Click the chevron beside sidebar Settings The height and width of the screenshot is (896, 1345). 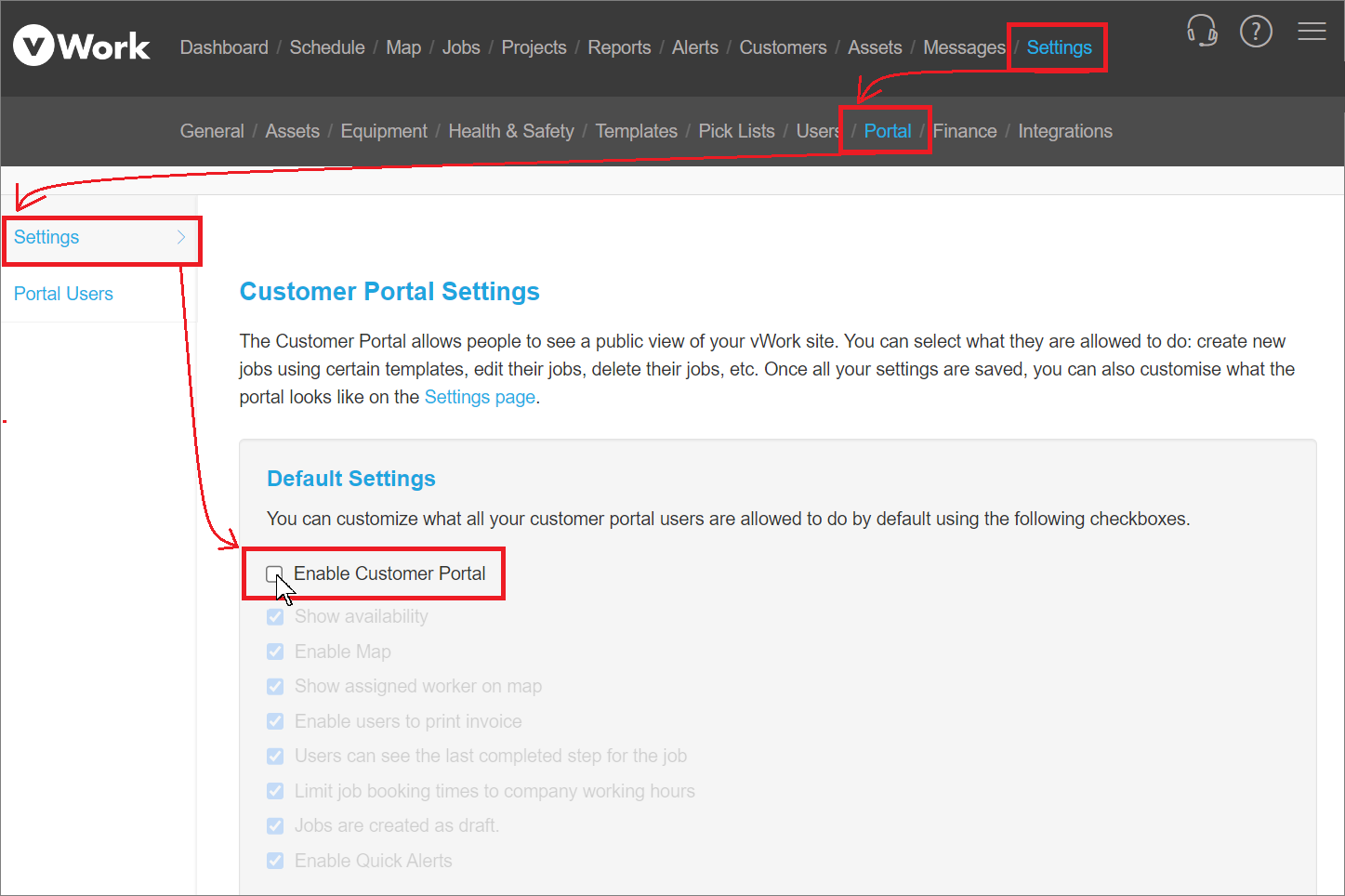point(181,237)
